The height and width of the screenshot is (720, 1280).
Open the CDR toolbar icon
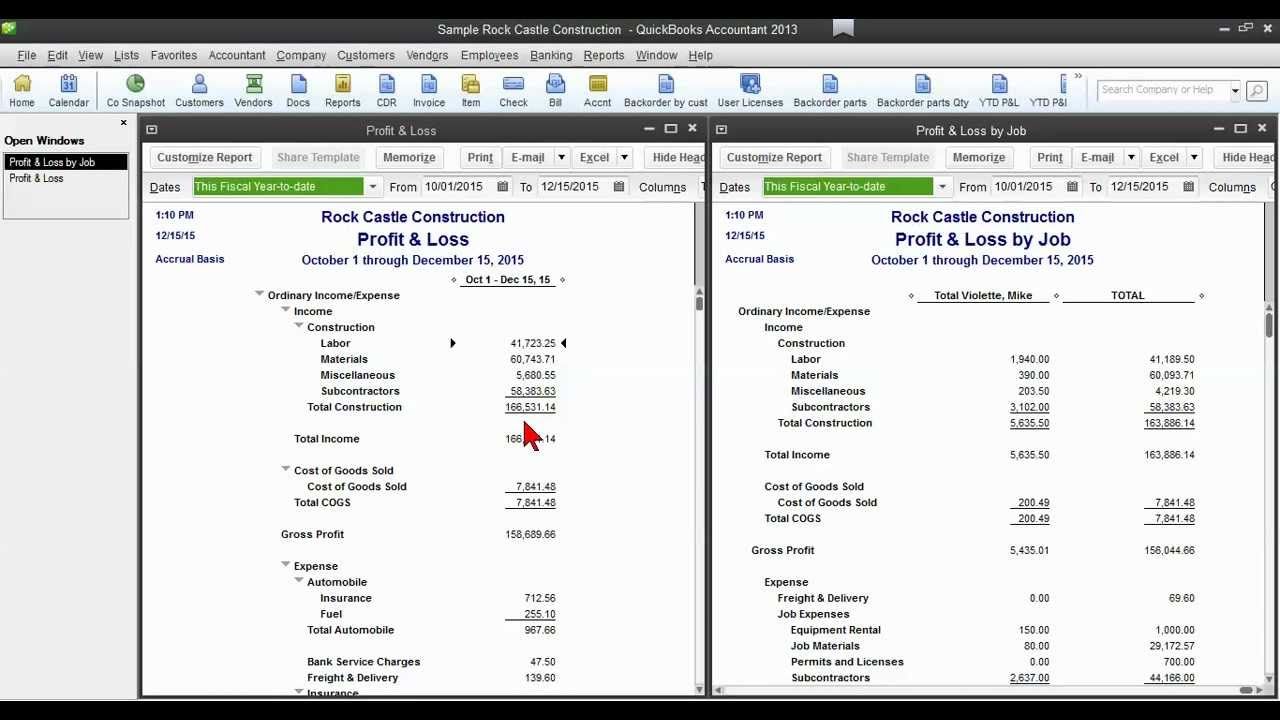tap(387, 90)
